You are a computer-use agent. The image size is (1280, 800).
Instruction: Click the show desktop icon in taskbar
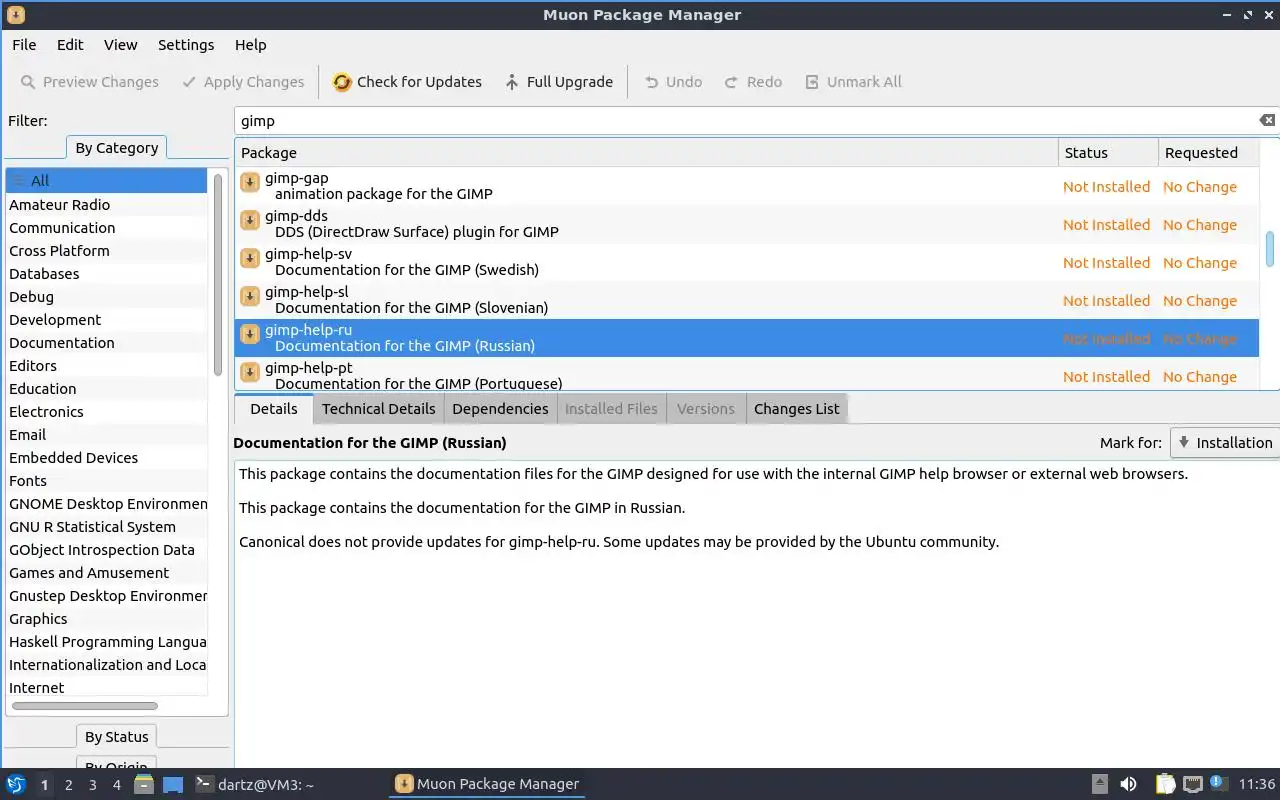[x=173, y=784]
